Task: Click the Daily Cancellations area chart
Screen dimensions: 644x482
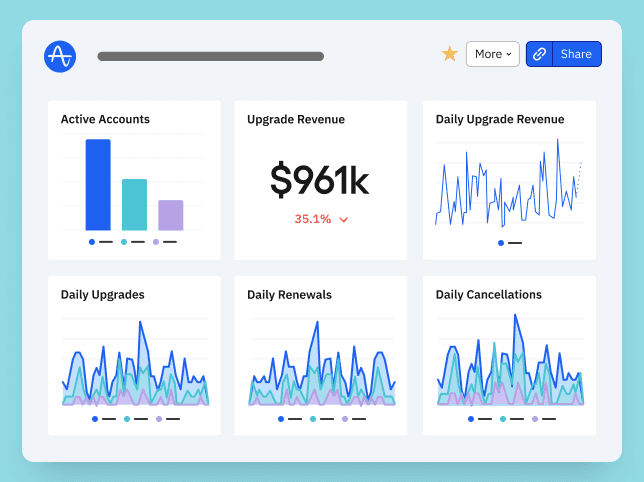Action: point(509,365)
